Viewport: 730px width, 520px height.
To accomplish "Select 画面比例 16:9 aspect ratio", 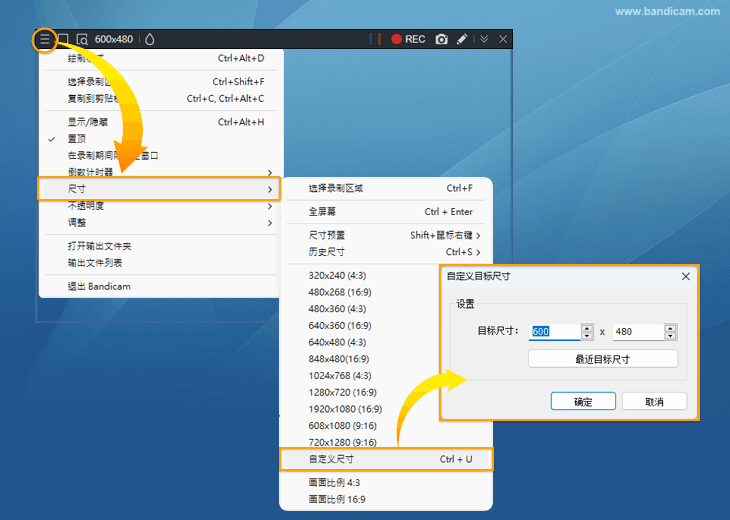I will coord(386,500).
